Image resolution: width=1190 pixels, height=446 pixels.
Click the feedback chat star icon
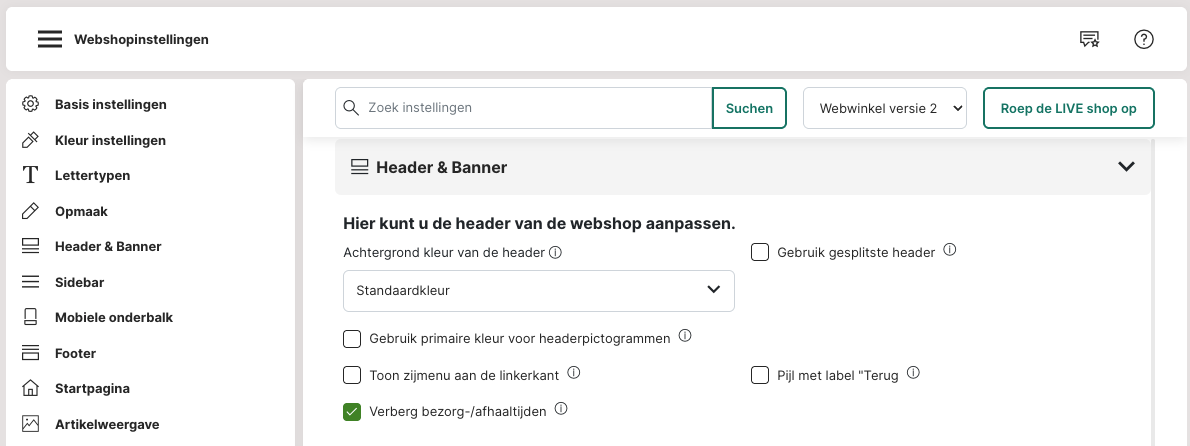click(x=1089, y=40)
